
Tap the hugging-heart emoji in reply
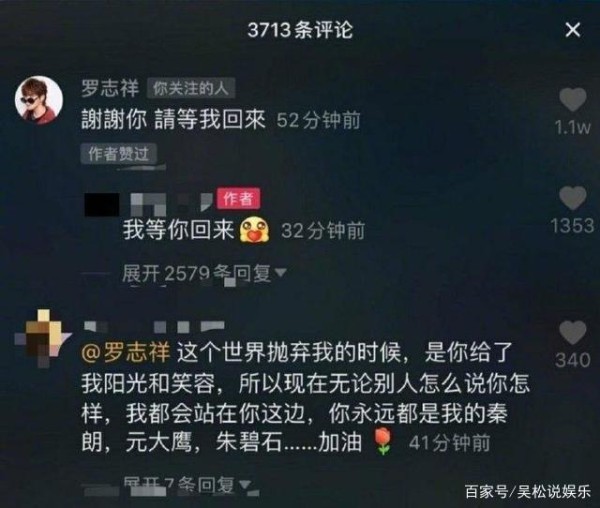pyautogui.click(x=254, y=230)
